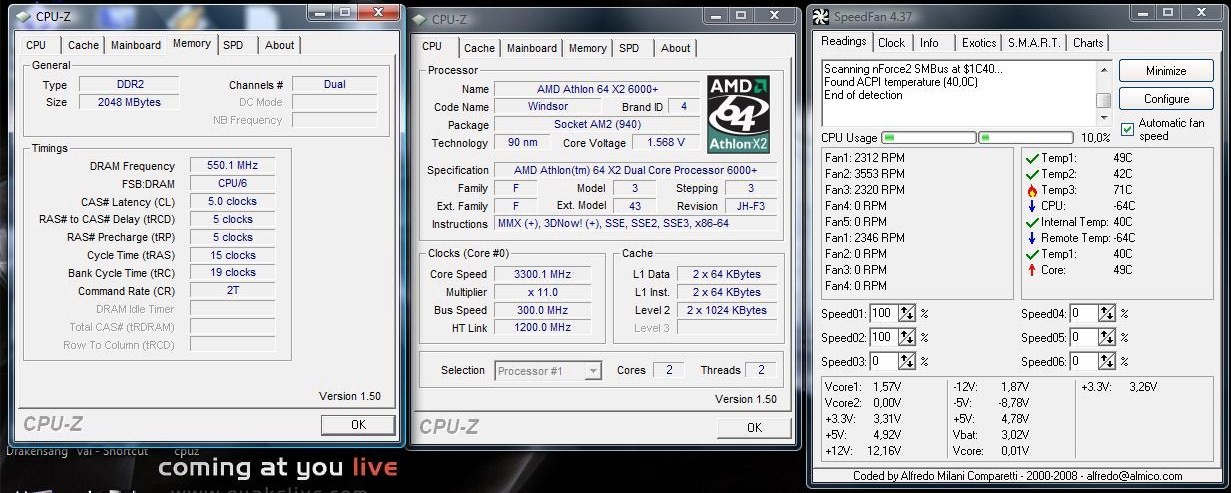Click the +12V 12,16V reading

863,451
